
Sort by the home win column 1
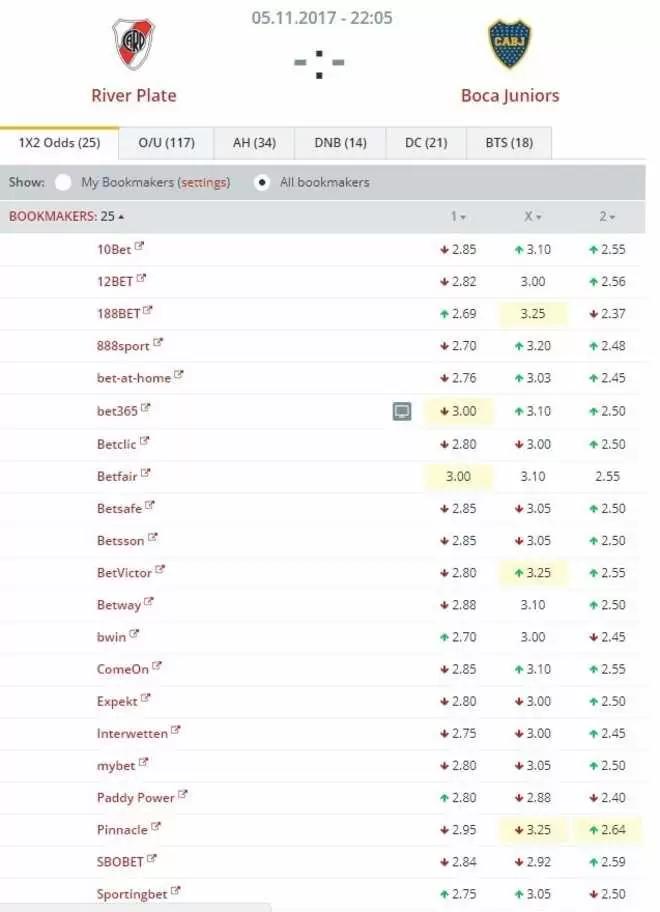(x=458, y=217)
